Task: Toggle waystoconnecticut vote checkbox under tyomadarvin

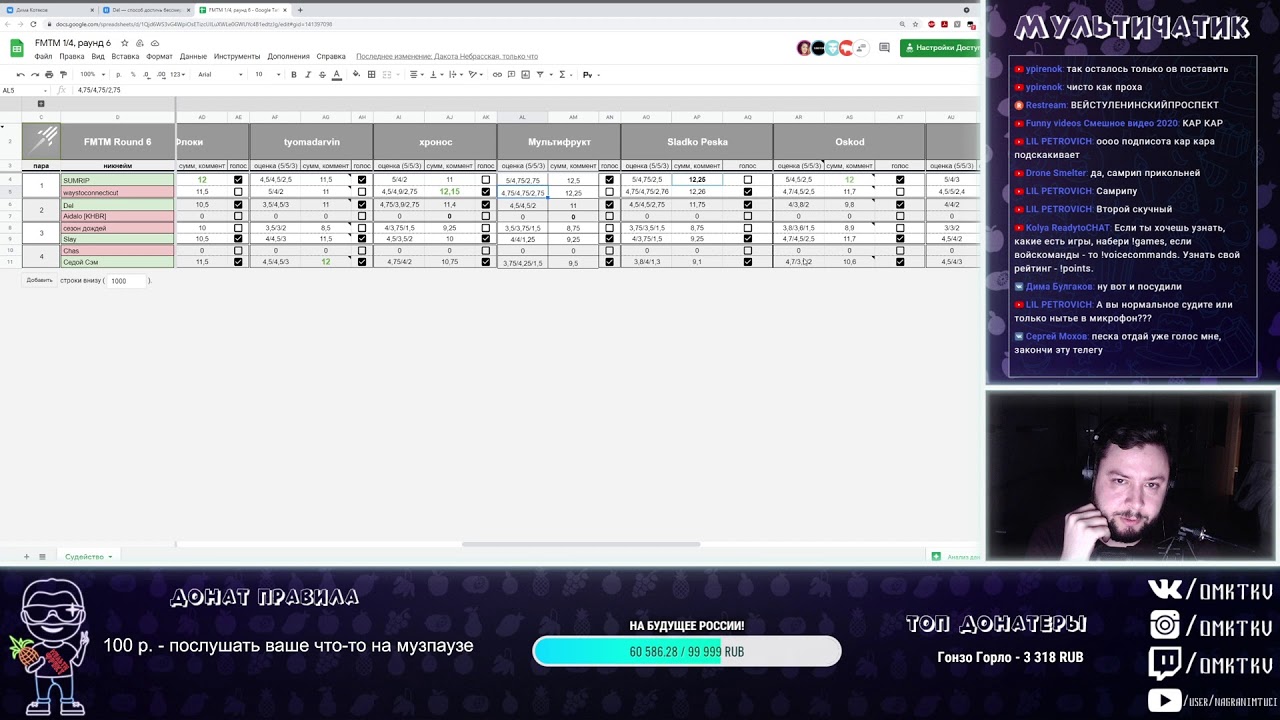Action: [x=362, y=191]
